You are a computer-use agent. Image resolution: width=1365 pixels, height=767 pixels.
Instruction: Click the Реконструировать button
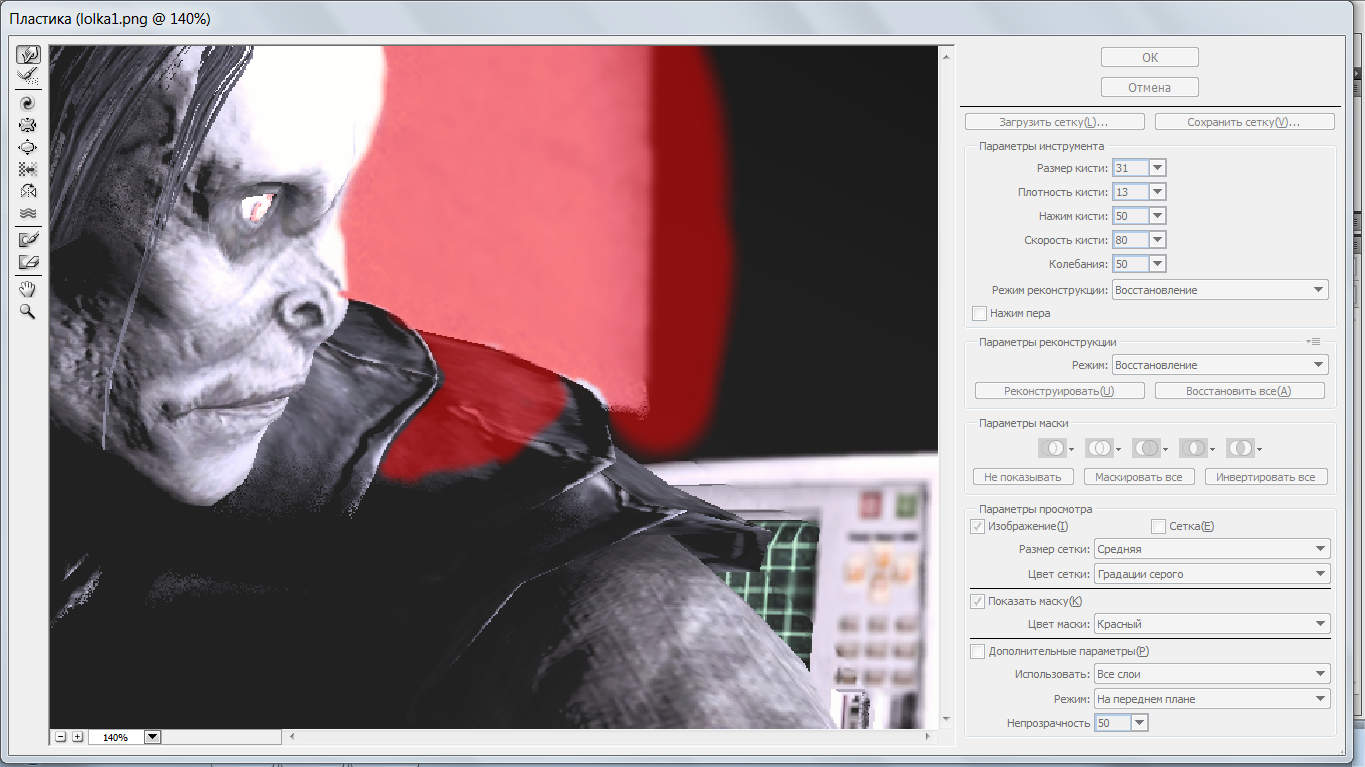pos(1060,391)
